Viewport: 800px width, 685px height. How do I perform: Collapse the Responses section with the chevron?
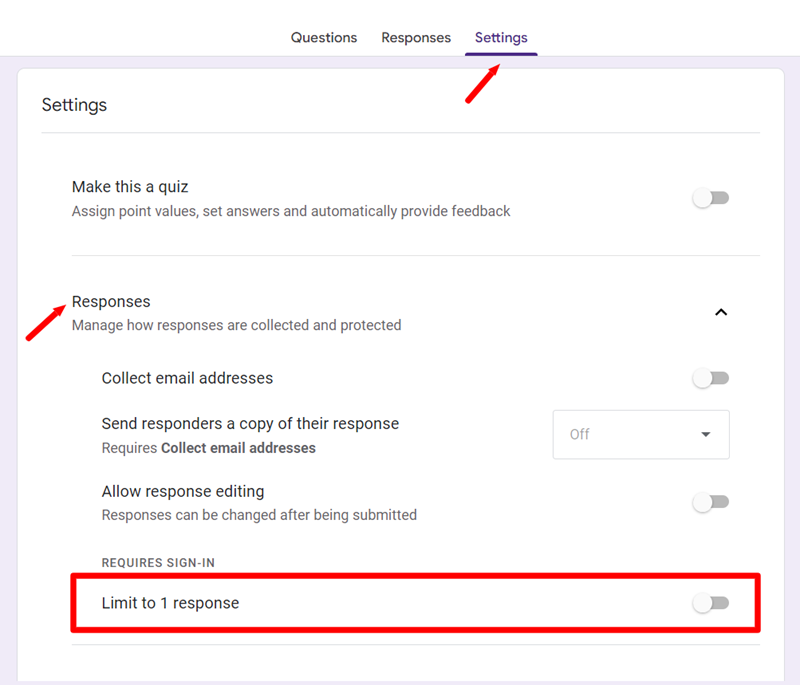coord(721,312)
